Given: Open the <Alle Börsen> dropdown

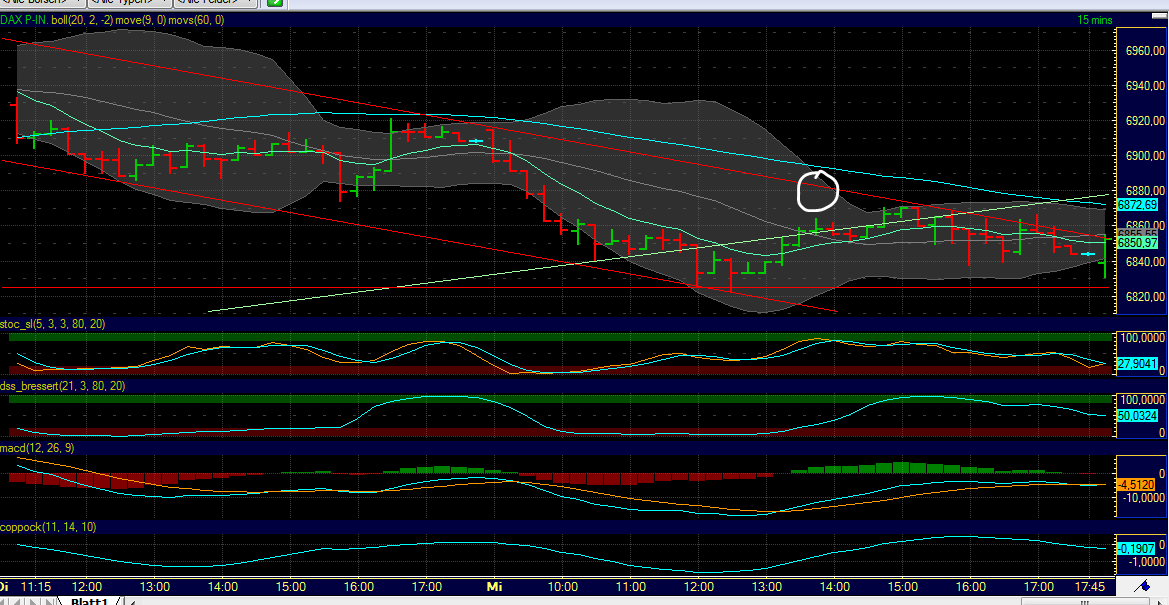Looking at the screenshot, I should [x=40, y=3].
